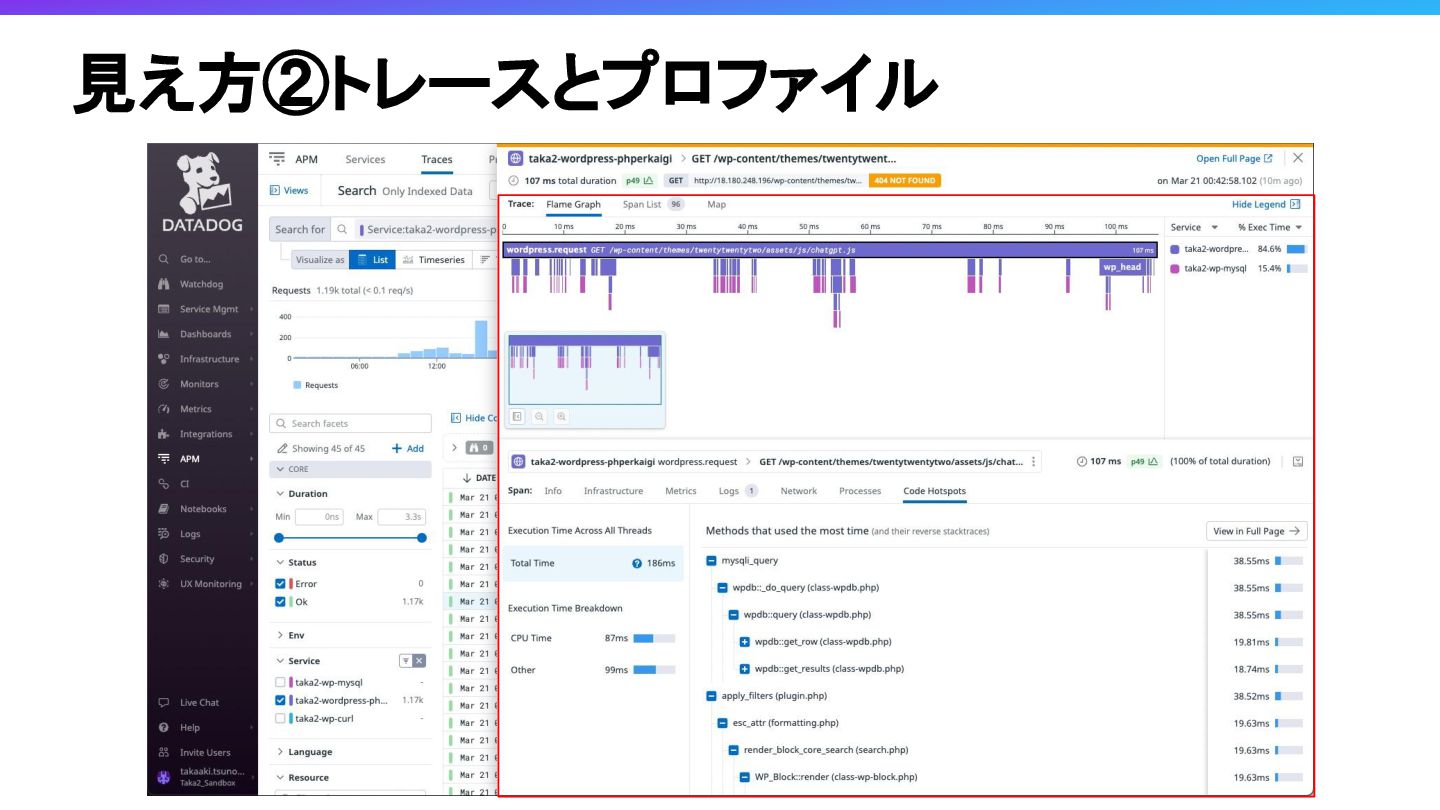Go to the APM Services tab
Screen dimensions: 1440x810
click(x=365, y=160)
